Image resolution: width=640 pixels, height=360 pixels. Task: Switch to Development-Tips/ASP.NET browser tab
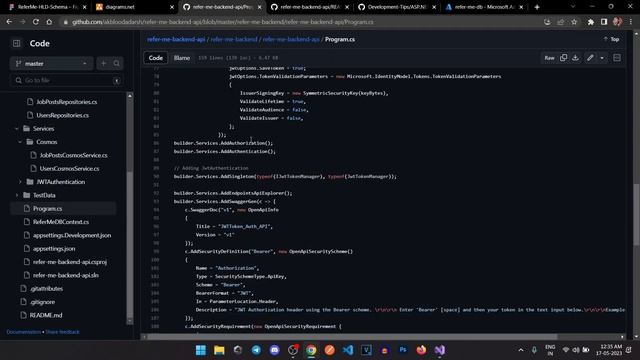tap(396, 7)
